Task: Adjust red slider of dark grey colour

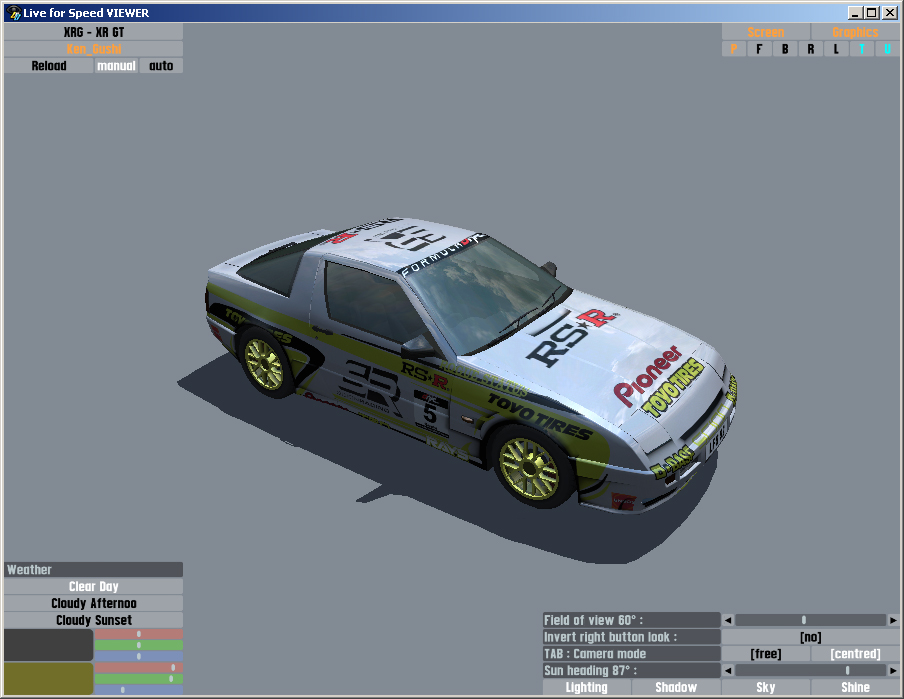Action: [x=138, y=634]
